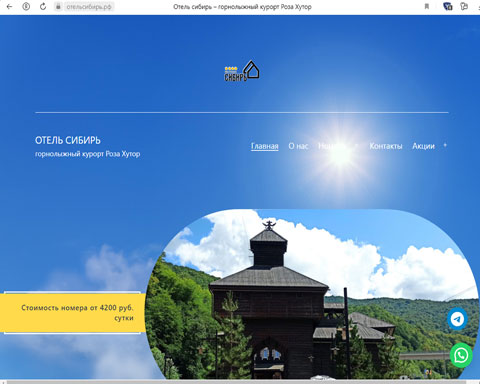This screenshot has width=480, height=384.
Task: Click the ОТЕЛЬ СИБИРЬ site title
Action: coord(68,140)
